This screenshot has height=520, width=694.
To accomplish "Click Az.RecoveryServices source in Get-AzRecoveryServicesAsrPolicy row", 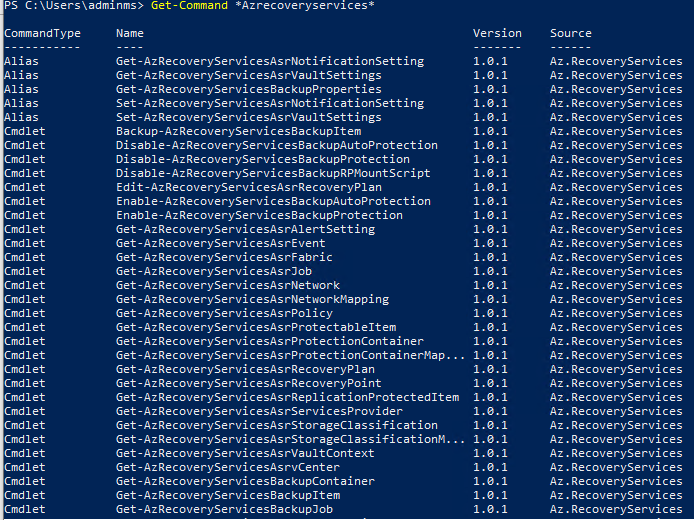I will point(616,314).
